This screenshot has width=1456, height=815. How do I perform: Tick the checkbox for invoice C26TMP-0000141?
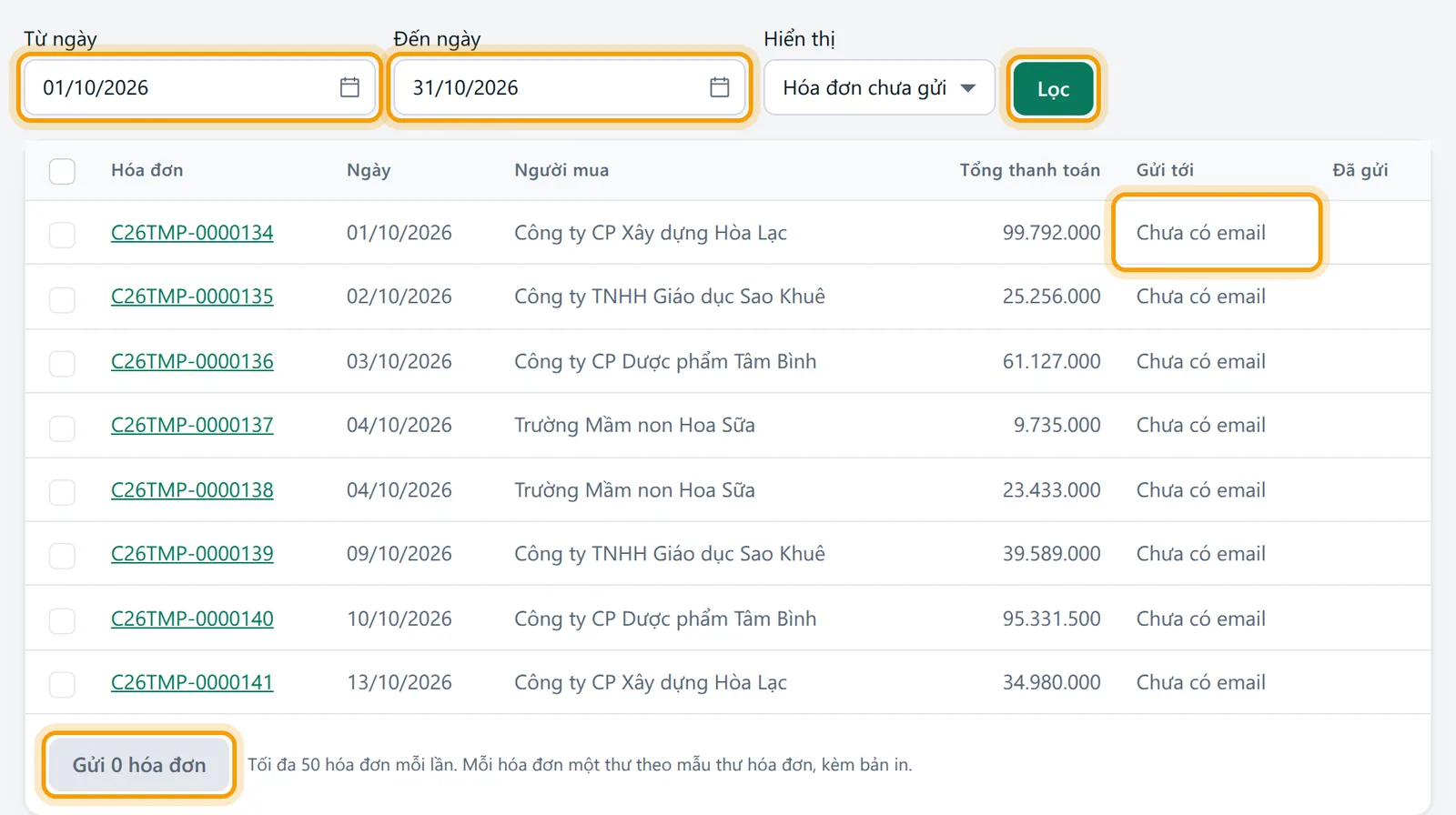tap(62, 684)
